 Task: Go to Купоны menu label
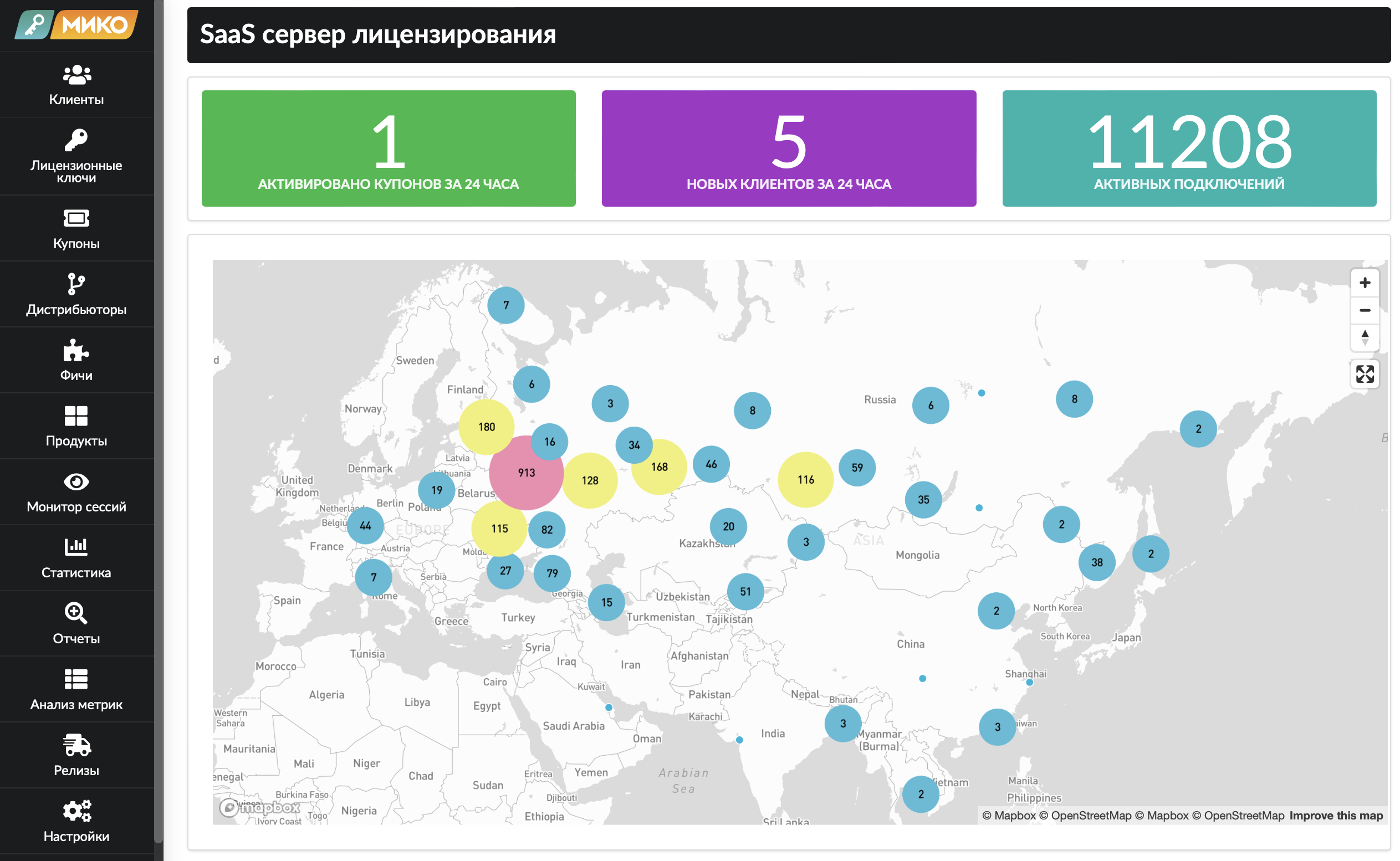(x=76, y=244)
